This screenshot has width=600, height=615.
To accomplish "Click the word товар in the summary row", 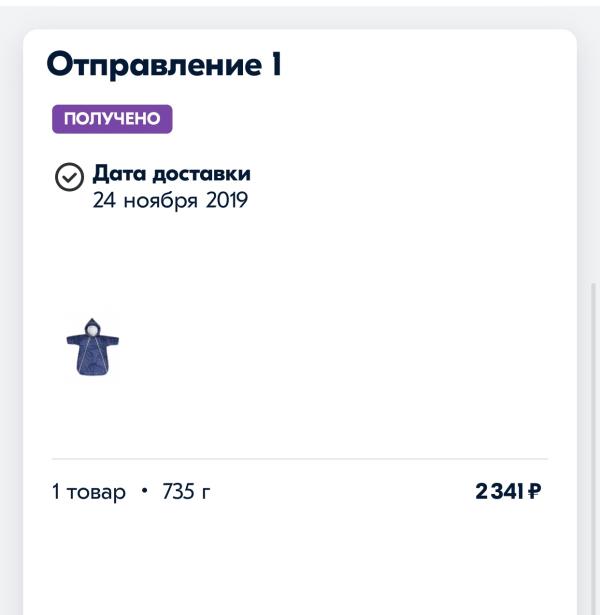I will click(x=96, y=493).
